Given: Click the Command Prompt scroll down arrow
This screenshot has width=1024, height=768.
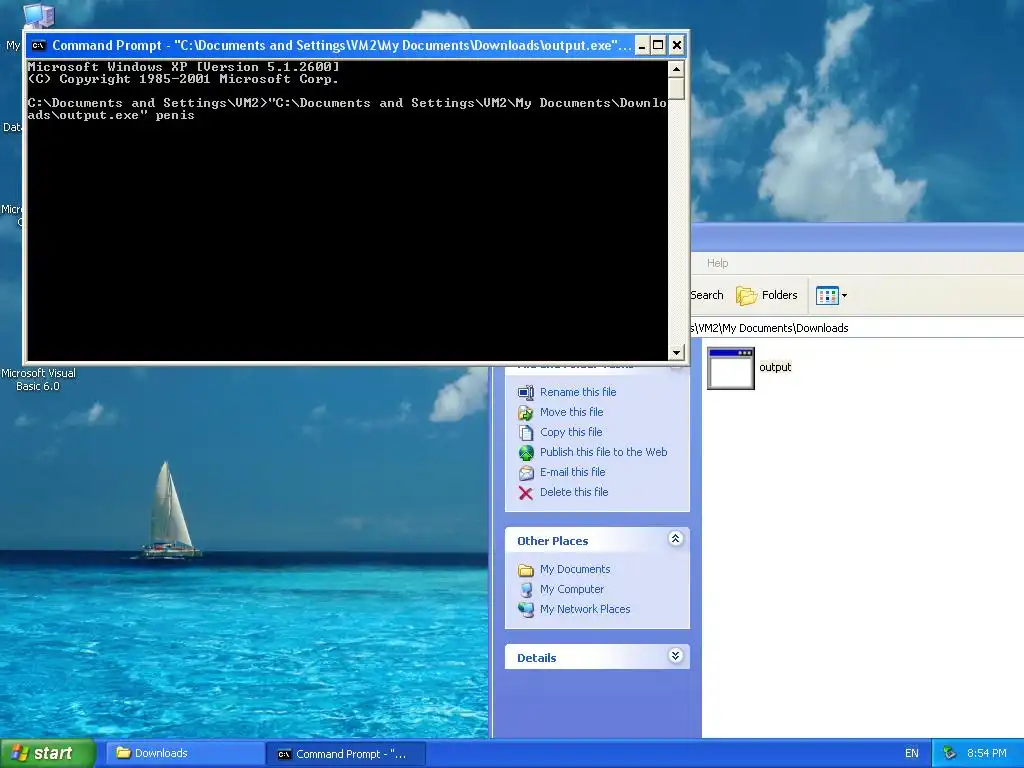Looking at the screenshot, I should click(x=676, y=352).
